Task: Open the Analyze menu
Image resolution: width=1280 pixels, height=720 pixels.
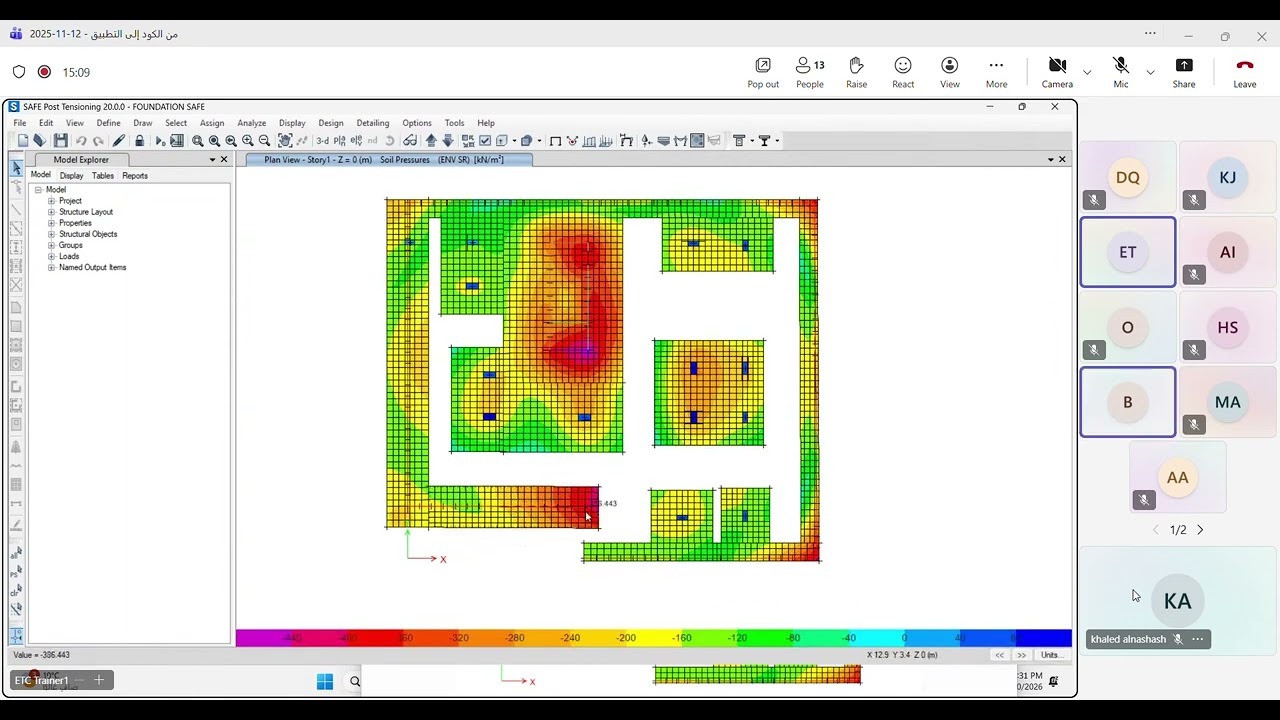Action: click(x=251, y=123)
